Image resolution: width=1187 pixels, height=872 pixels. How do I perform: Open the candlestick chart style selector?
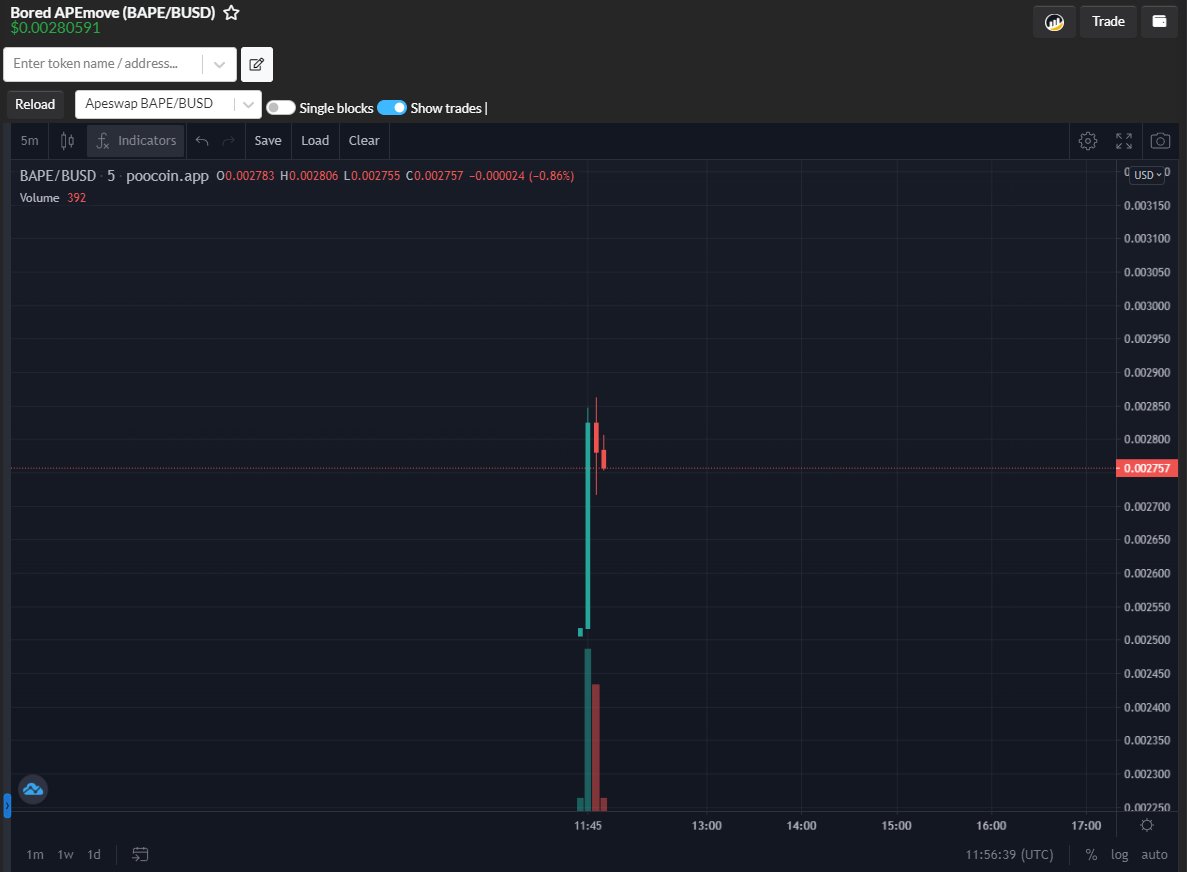coord(67,141)
